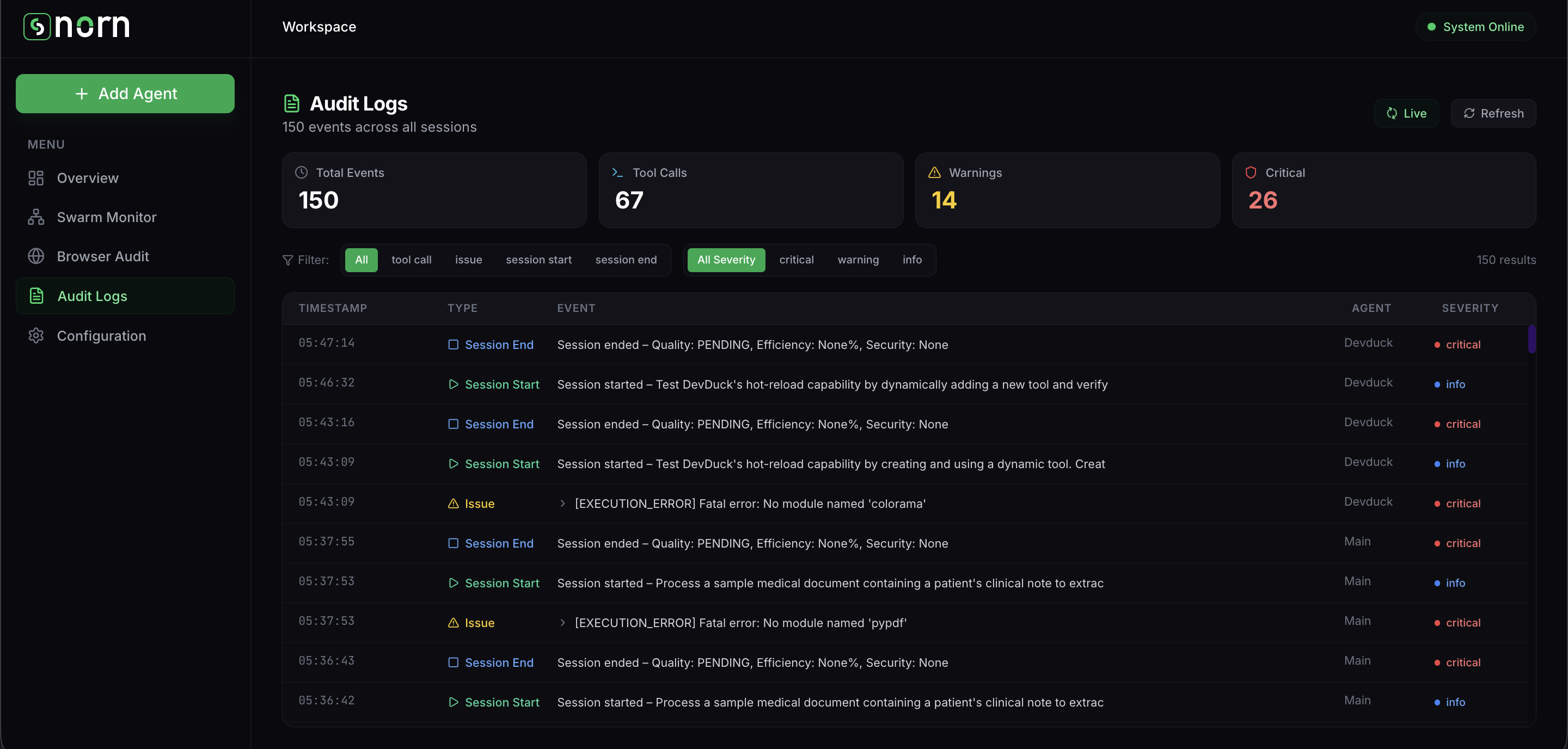Expand the colorama execution error row
This screenshot has height=749, width=1568.
562,503
